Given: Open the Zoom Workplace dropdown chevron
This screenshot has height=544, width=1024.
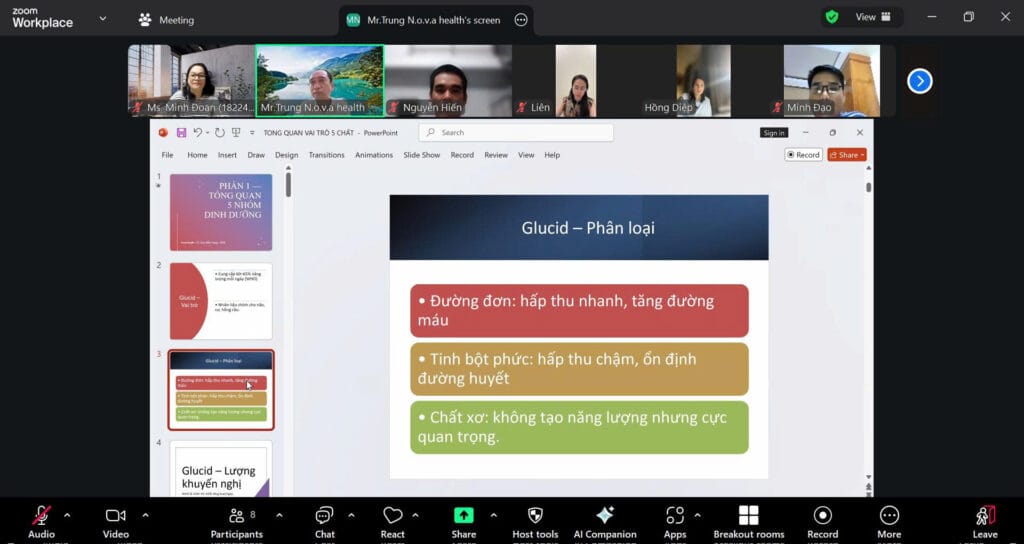Looking at the screenshot, I should (x=103, y=18).
